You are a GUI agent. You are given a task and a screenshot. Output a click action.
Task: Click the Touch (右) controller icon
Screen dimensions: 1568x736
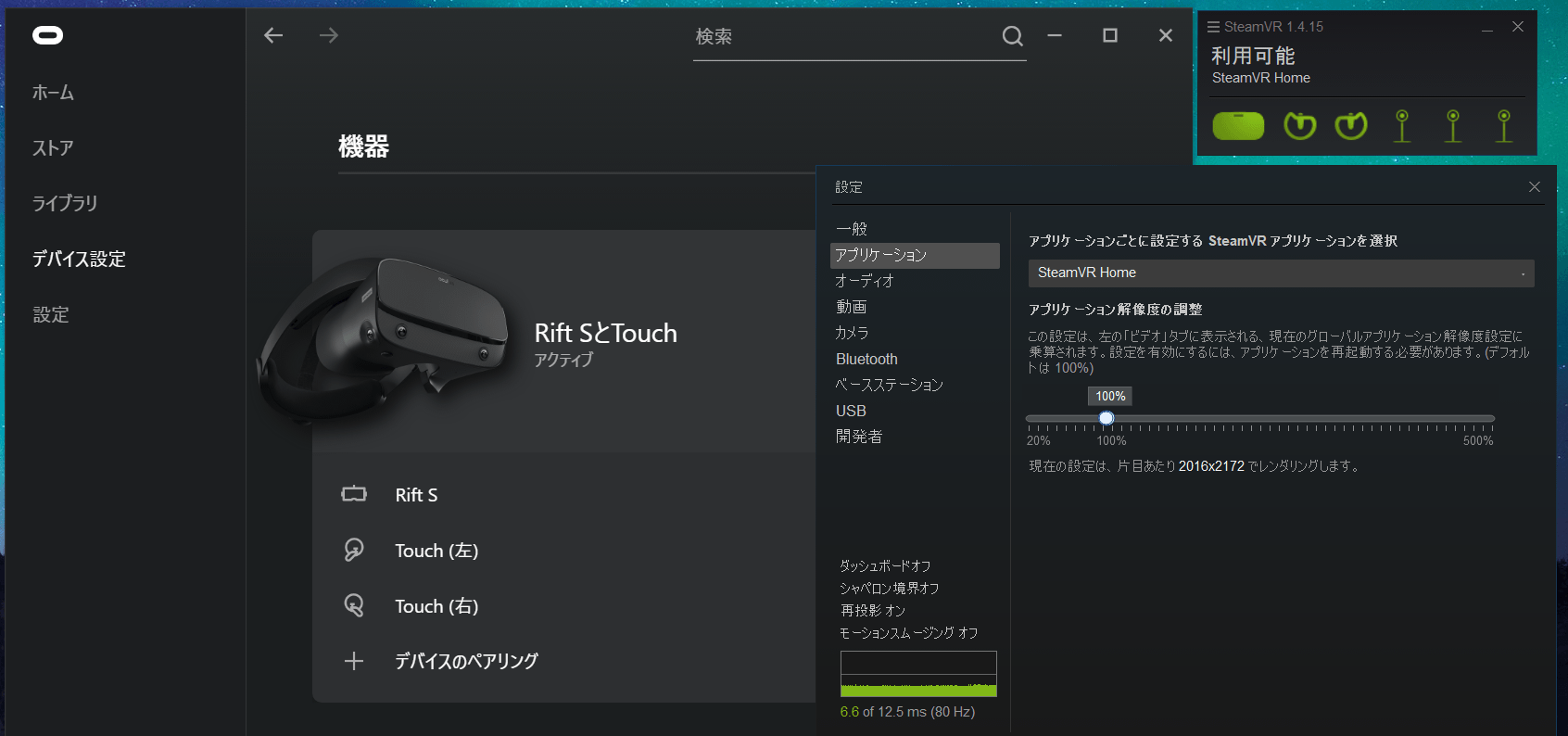pos(354,605)
